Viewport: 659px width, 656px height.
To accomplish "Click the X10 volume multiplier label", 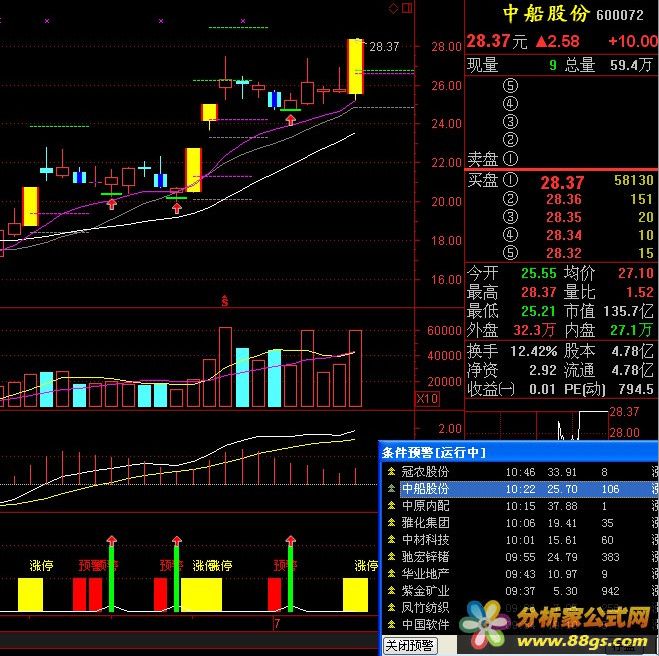I will tap(427, 398).
